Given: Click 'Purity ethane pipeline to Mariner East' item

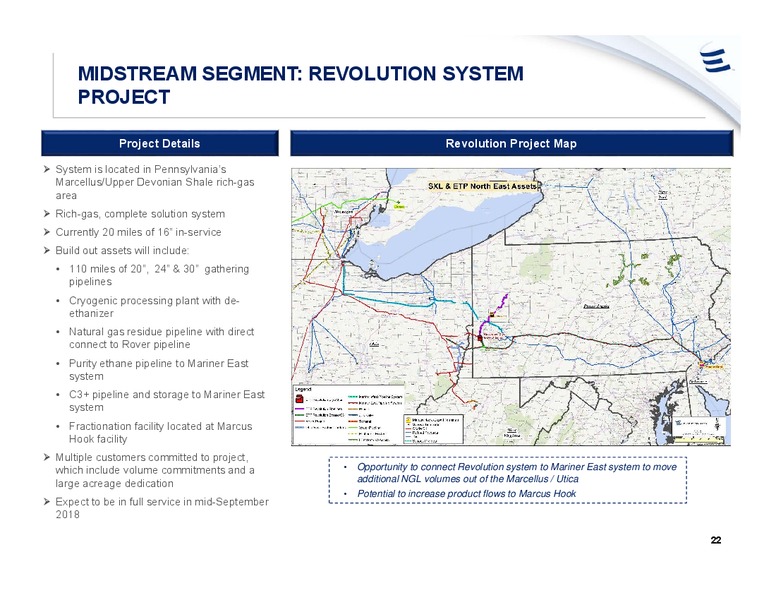Looking at the screenshot, I should [x=158, y=370].
